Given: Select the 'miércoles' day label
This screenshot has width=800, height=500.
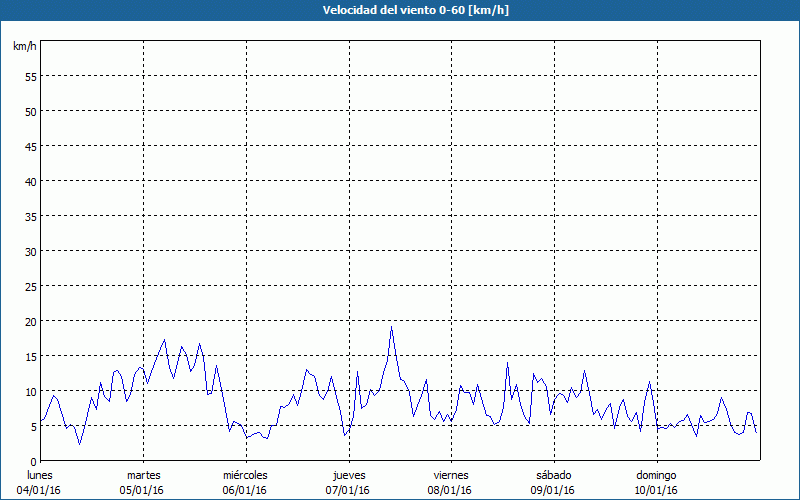Looking at the screenshot, I should [x=245, y=475].
